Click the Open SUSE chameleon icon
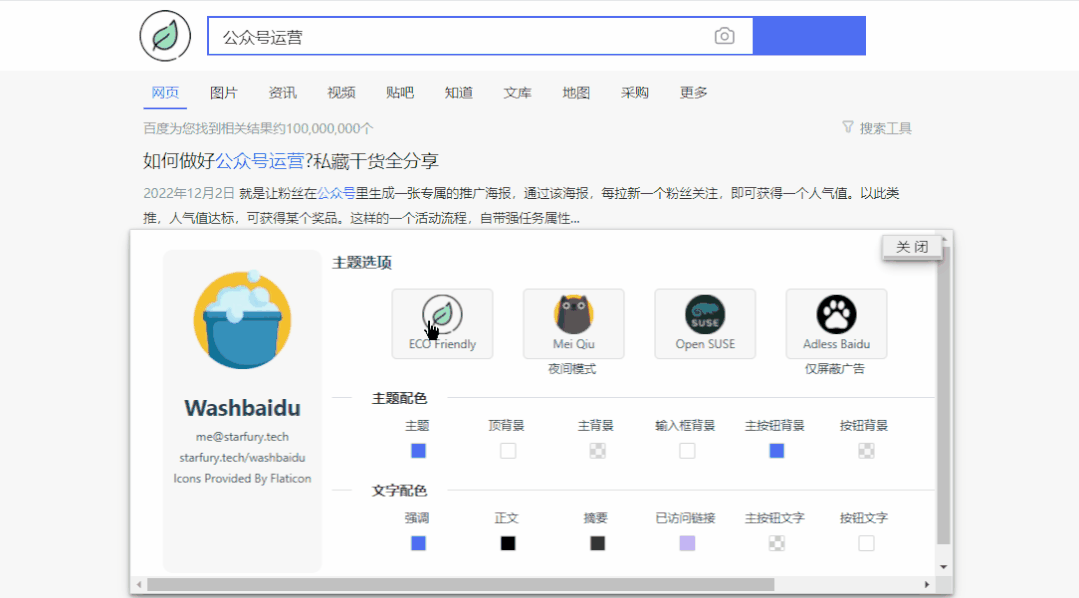The height and width of the screenshot is (598, 1079). (705, 313)
